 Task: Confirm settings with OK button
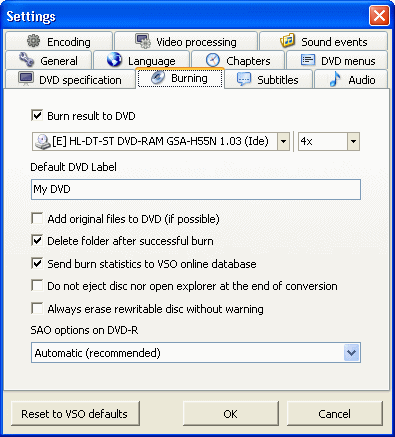coord(231,414)
